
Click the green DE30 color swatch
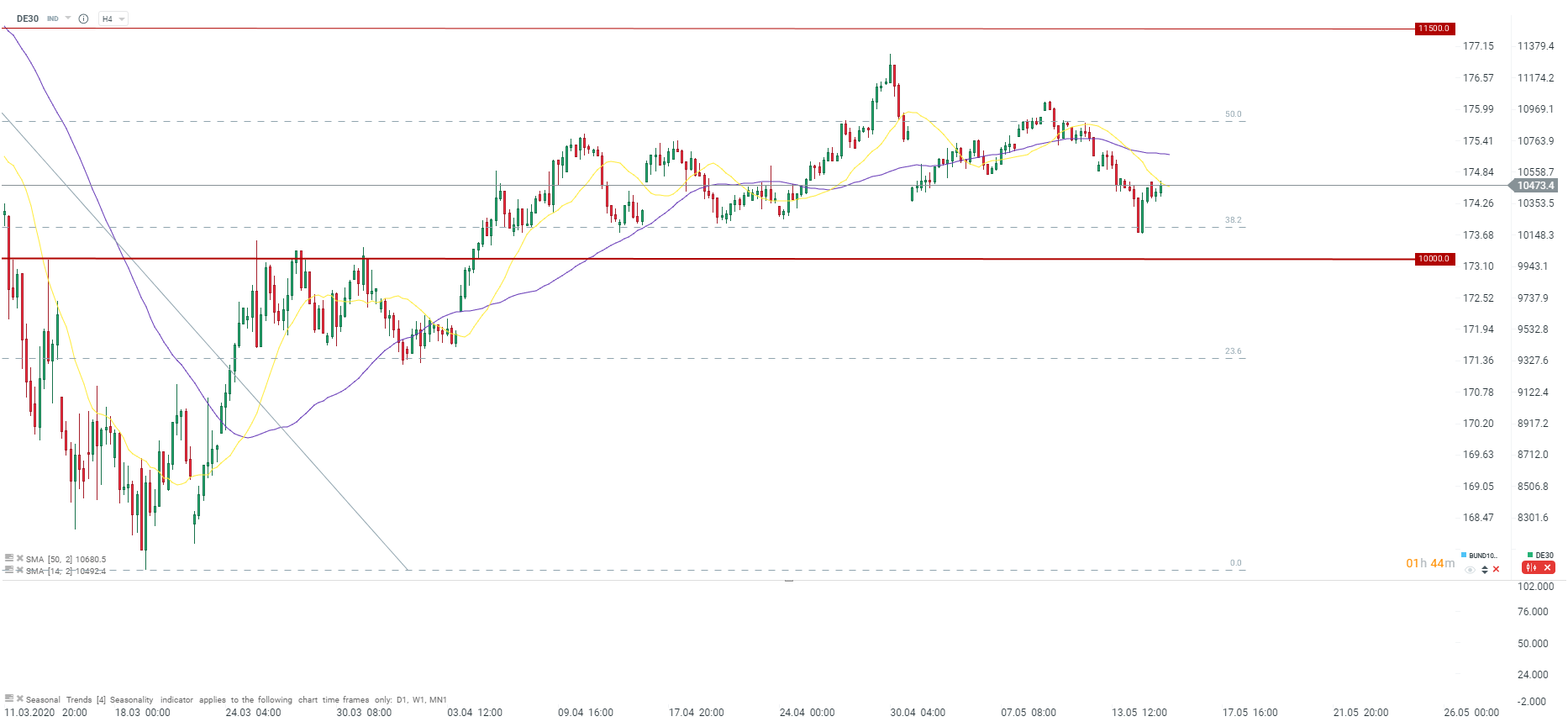(1531, 555)
